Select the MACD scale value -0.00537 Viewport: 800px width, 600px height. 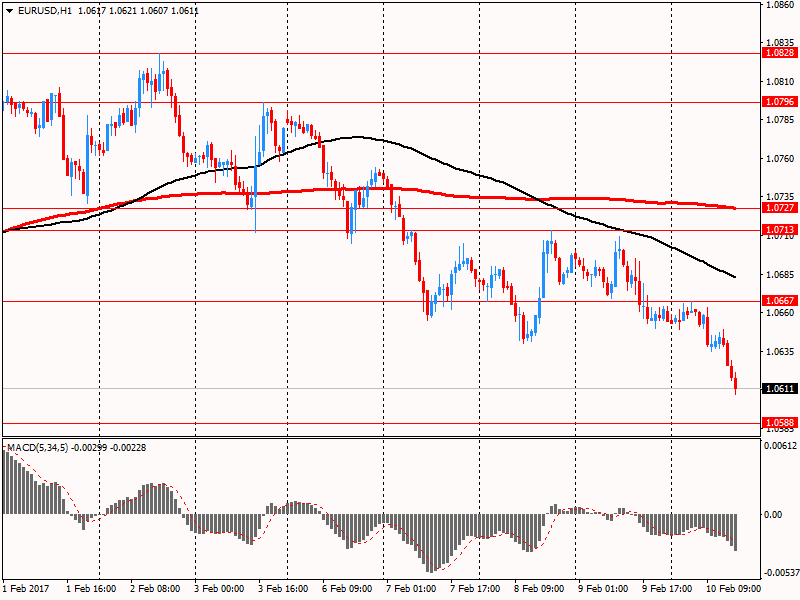780,572
